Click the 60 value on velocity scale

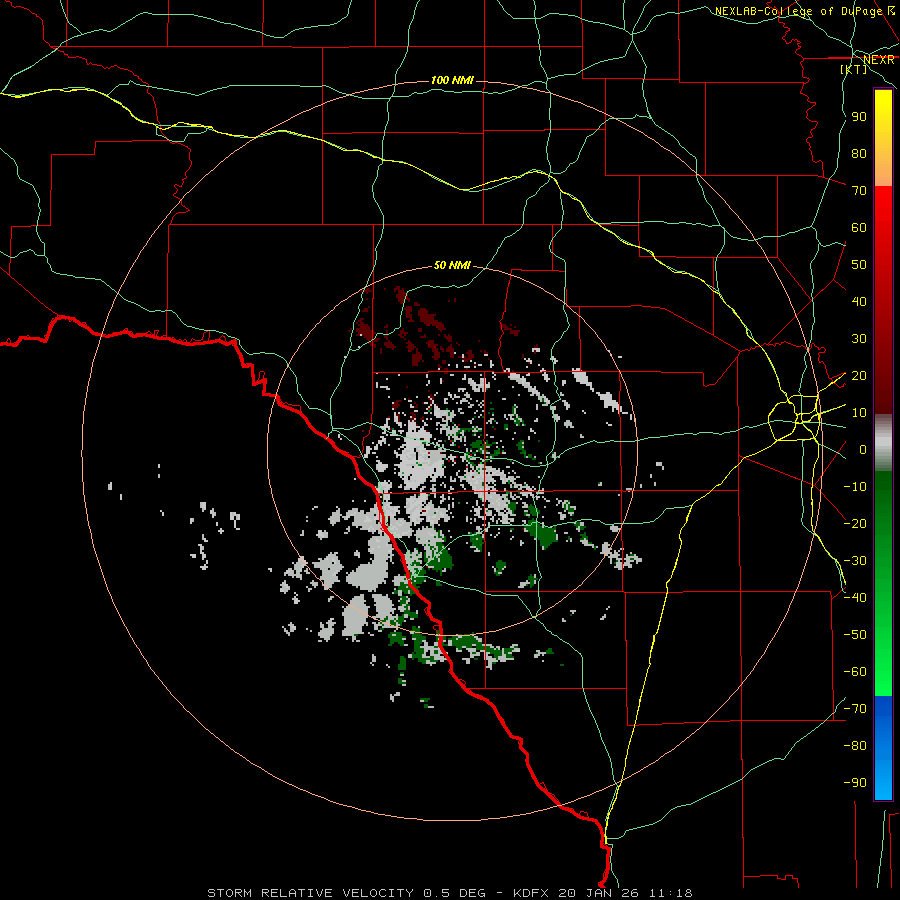point(859,227)
